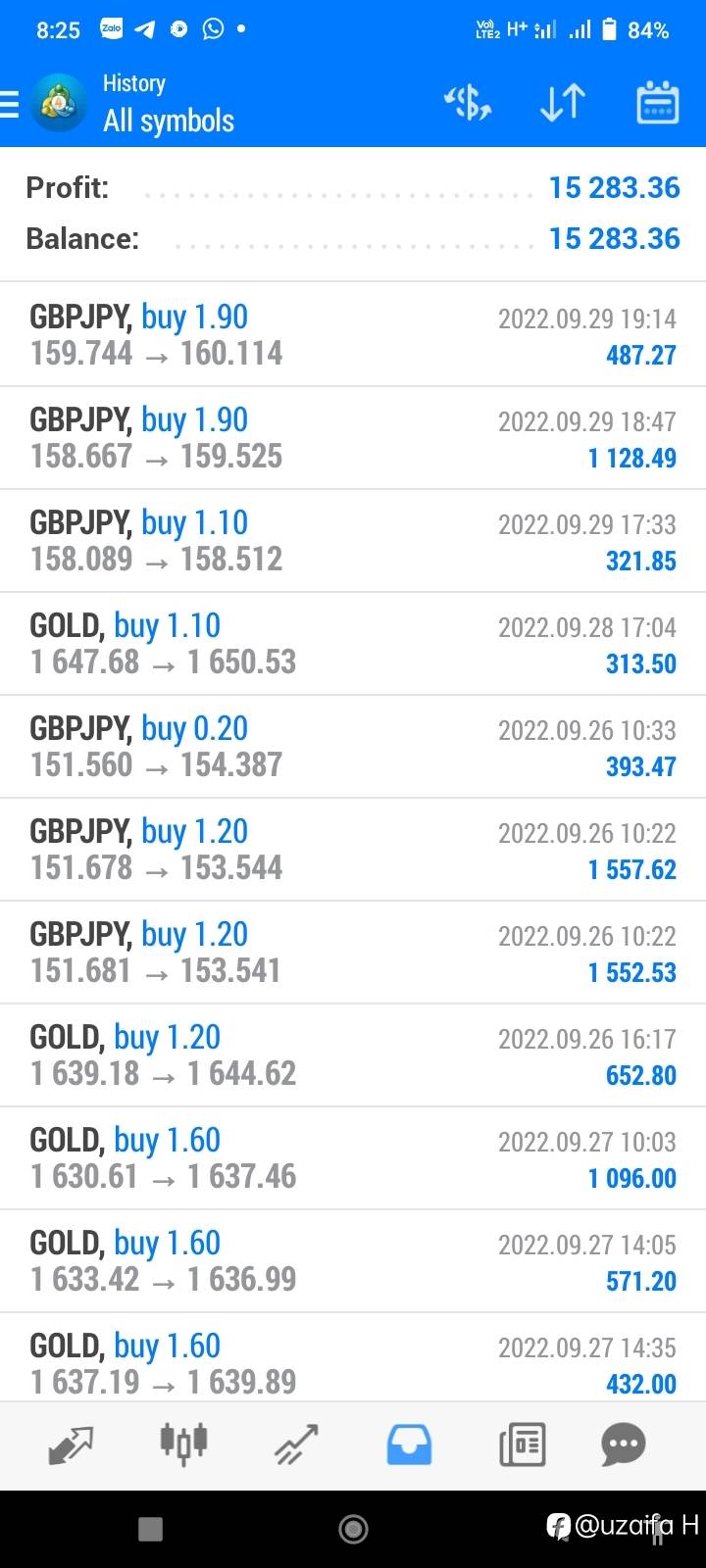Go to the Trade tab

296,1445
